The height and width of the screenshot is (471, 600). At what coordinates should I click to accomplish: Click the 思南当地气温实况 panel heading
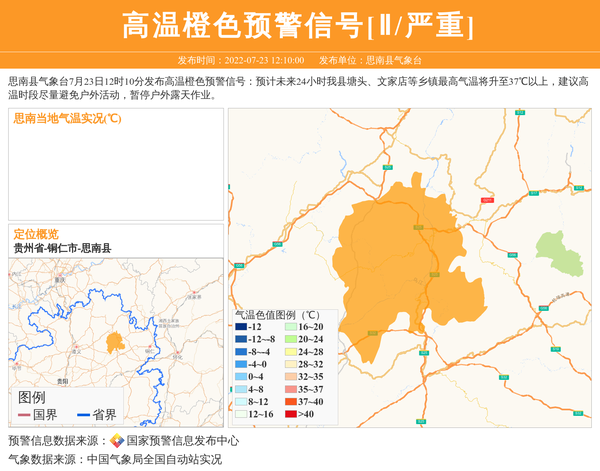click(67, 118)
